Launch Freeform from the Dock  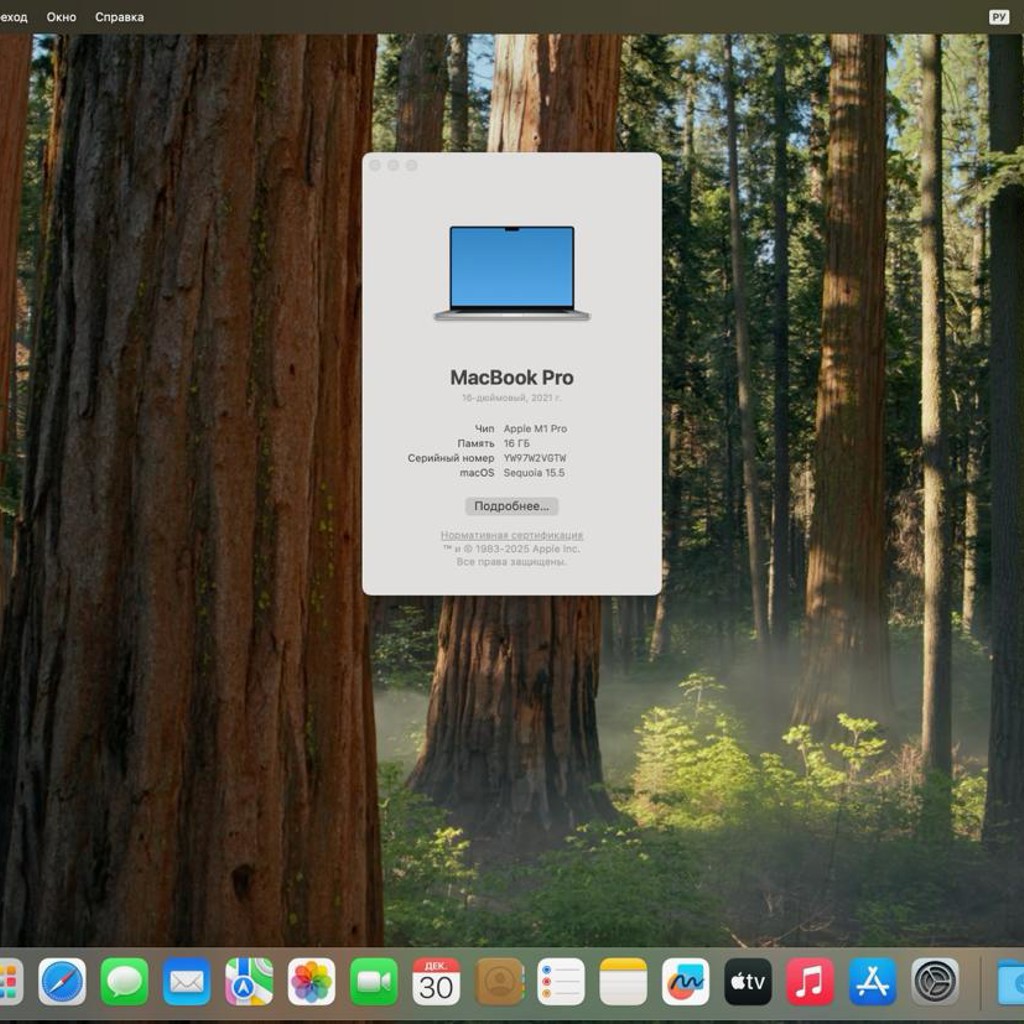click(x=686, y=982)
